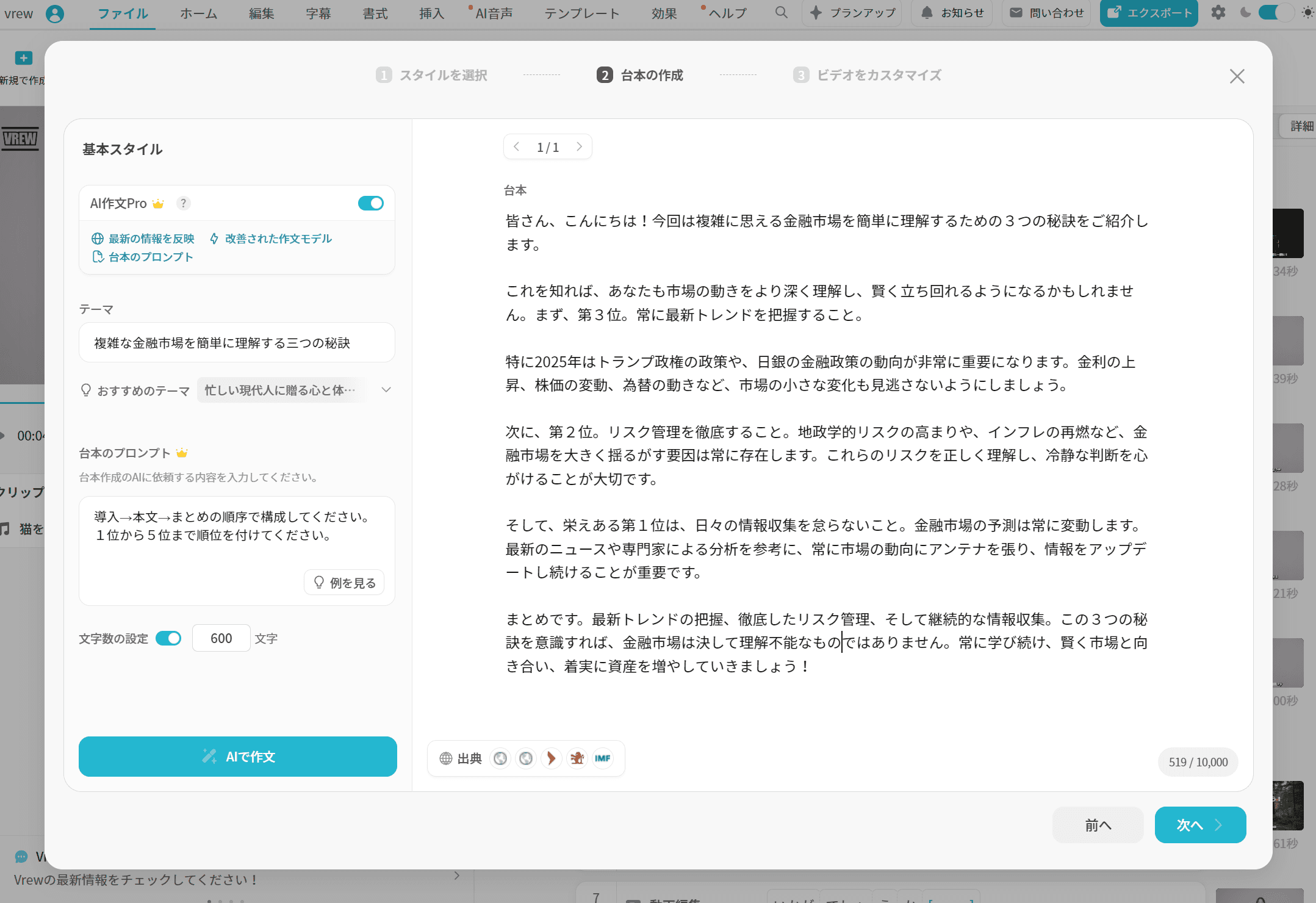The height and width of the screenshot is (903, 1316).
Task: Go to next script page arrow
Action: (x=579, y=147)
